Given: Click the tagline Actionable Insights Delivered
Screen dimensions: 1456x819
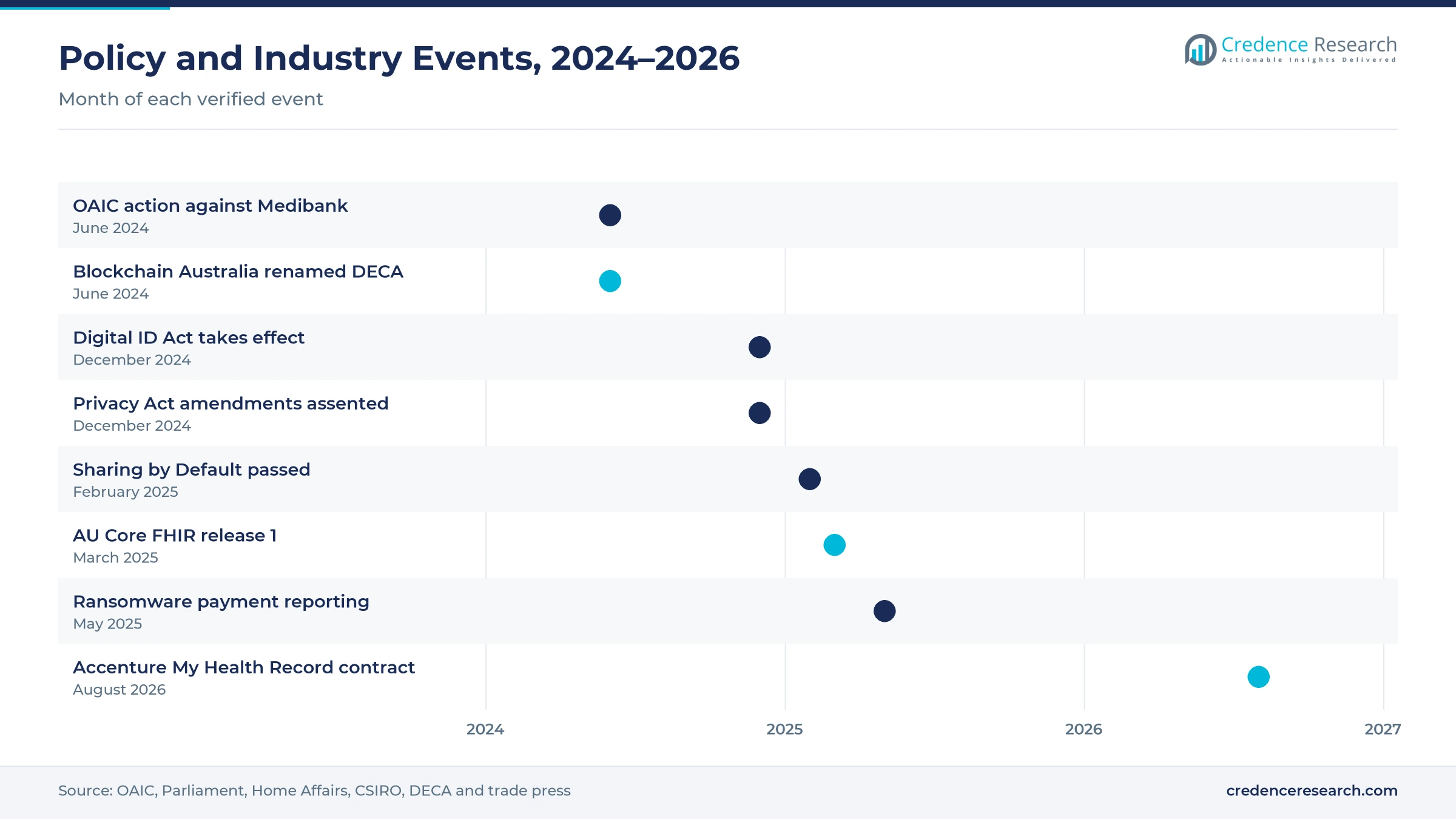Looking at the screenshot, I should click(1309, 60).
